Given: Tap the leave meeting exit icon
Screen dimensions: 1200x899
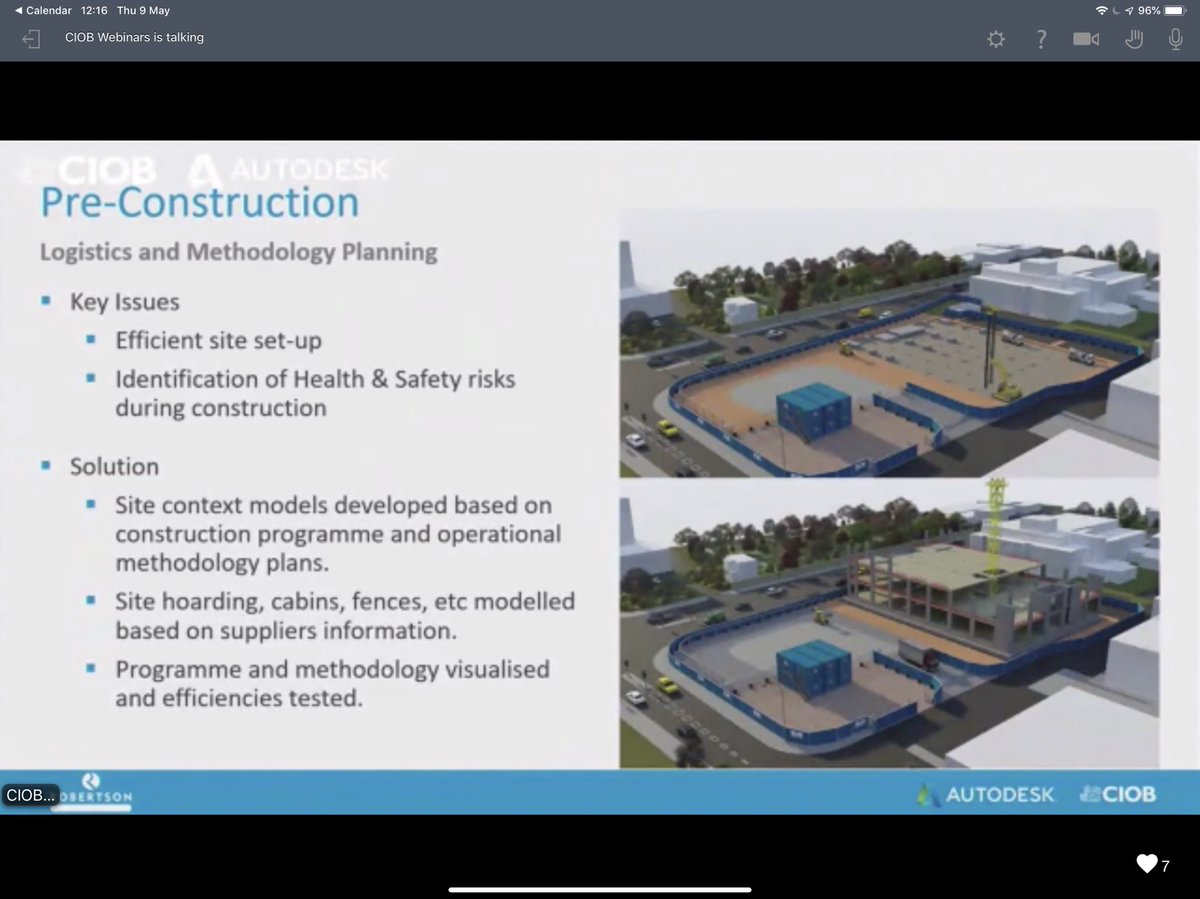Looking at the screenshot, I should point(31,39).
